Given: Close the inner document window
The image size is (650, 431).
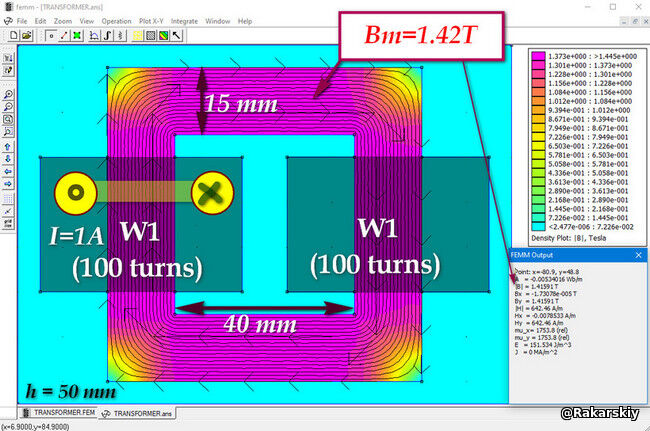Looking at the screenshot, I should [x=645, y=21].
